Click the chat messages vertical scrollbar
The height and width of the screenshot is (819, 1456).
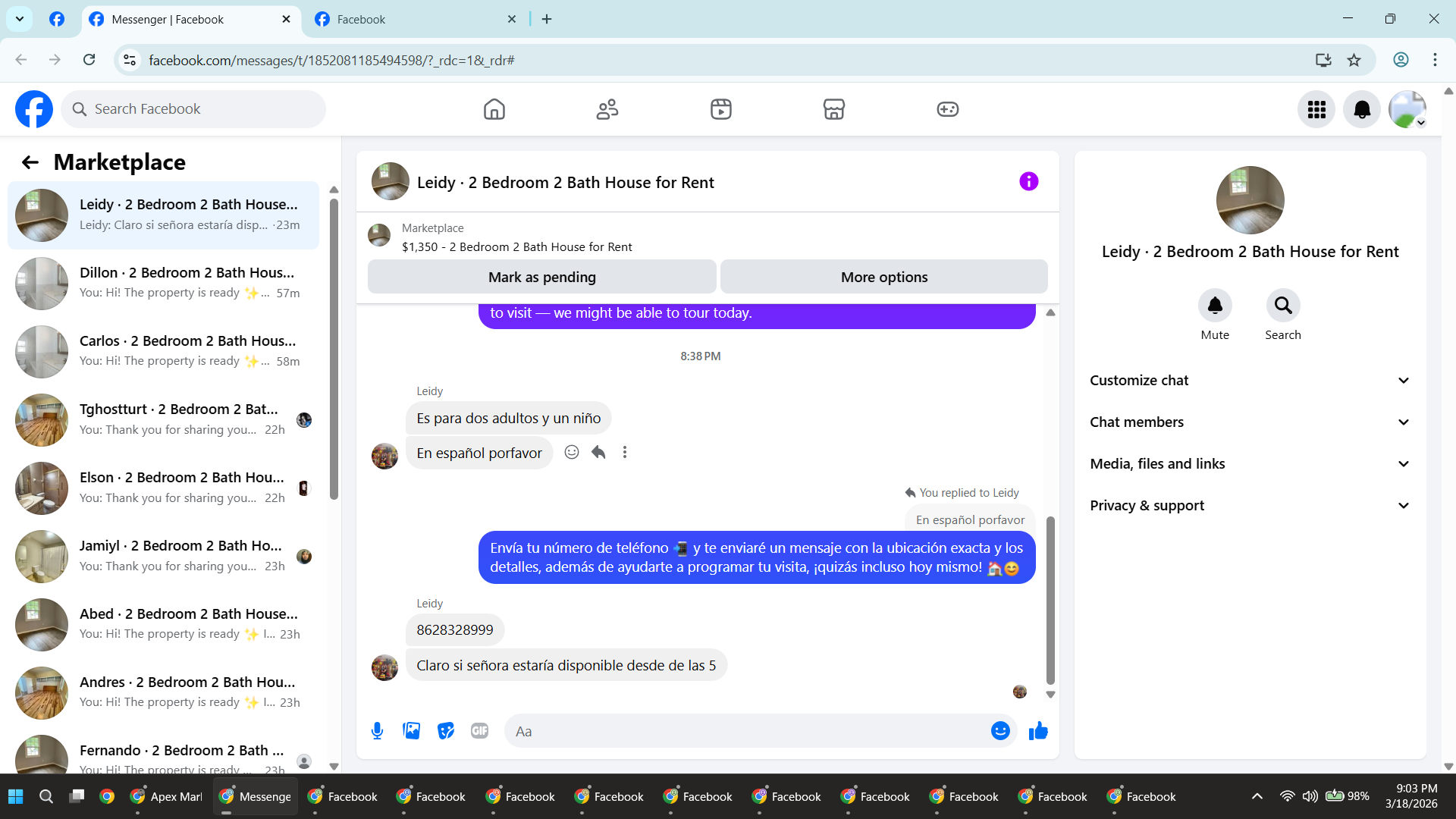1050,599
